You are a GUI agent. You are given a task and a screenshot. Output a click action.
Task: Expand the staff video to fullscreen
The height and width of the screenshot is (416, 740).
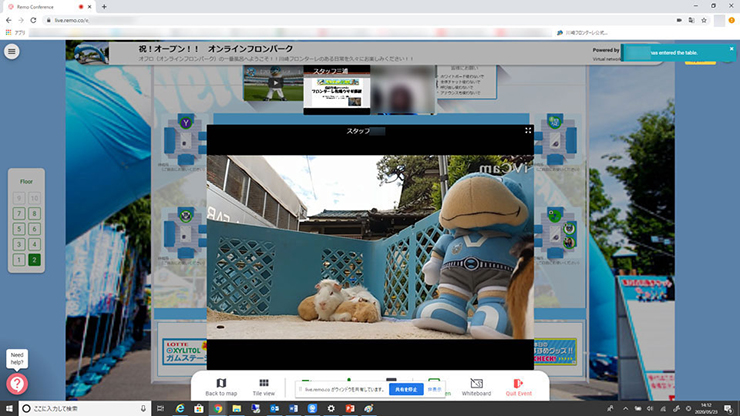528,130
